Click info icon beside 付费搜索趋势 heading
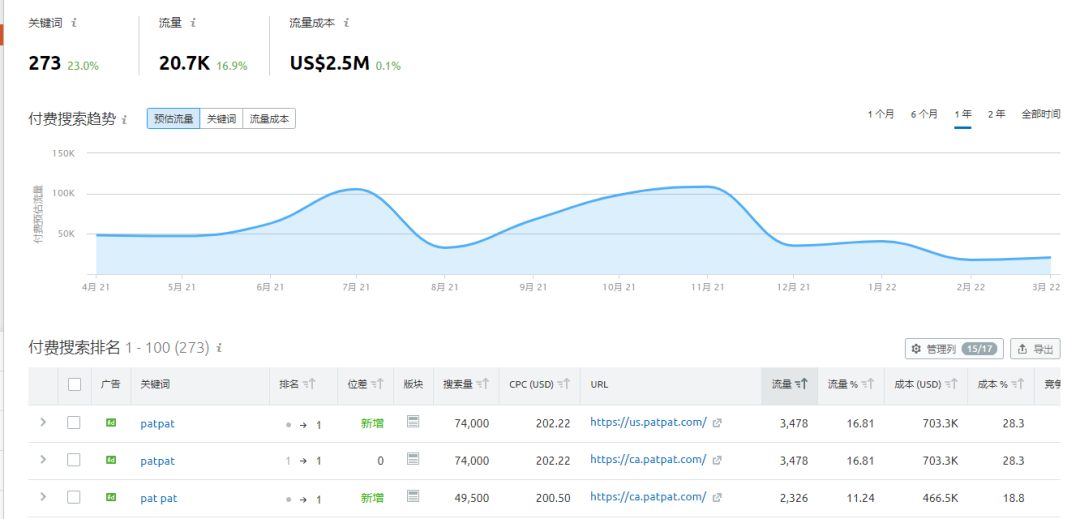Screen dimensions: 1080x519 pos(125,119)
